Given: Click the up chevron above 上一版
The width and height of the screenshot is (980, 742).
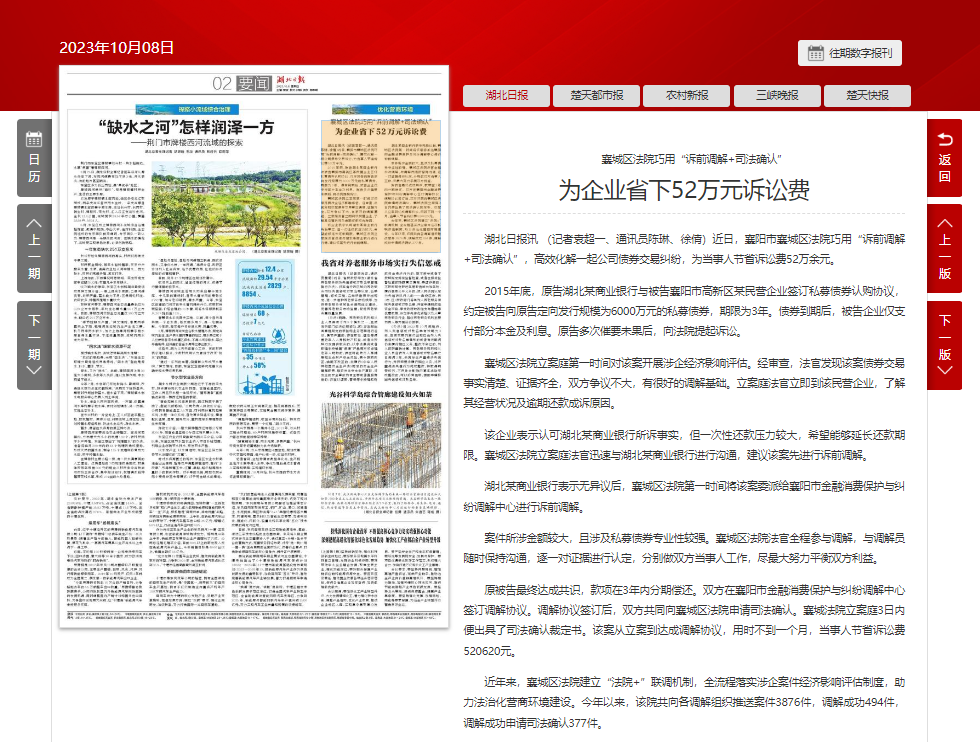Looking at the screenshot, I should click(x=945, y=223).
